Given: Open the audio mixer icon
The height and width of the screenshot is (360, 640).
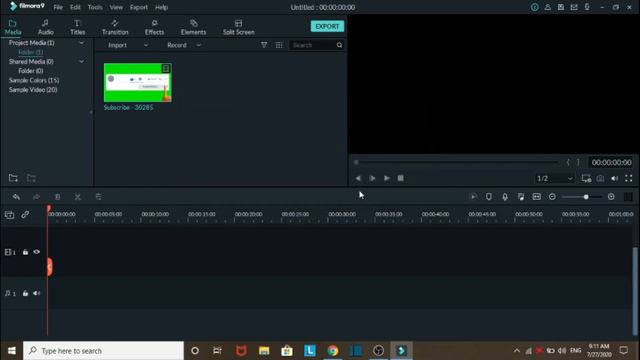Looking at the screenshot, I should [x=521, y=197].
